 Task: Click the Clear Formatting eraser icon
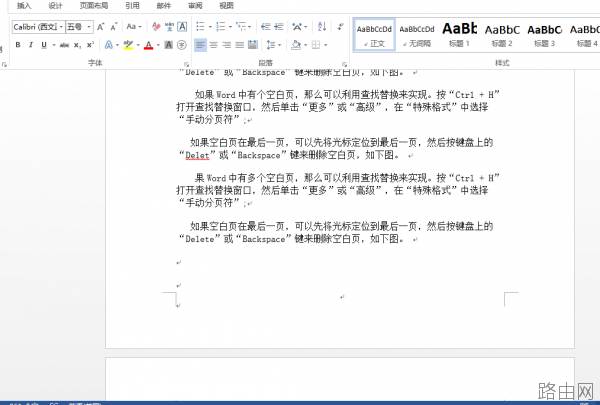[156, 27]
